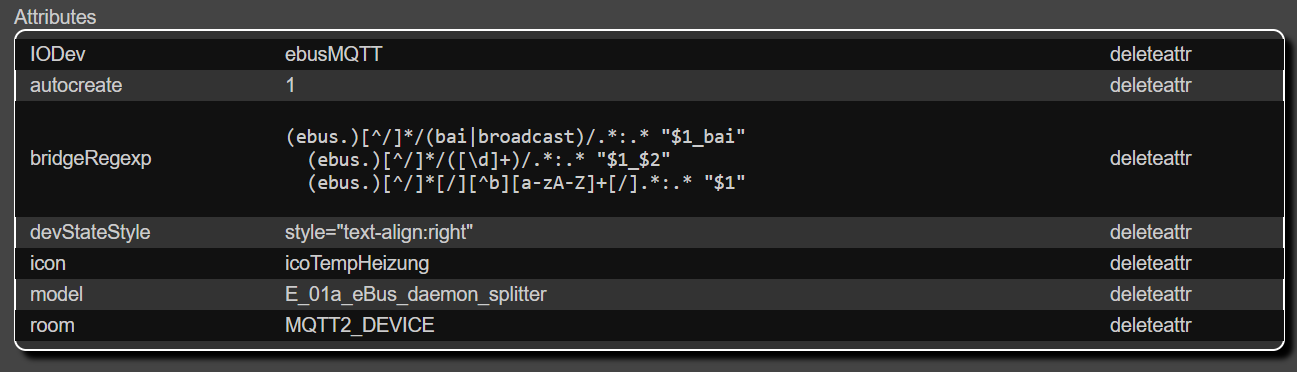The image size is (1297, 372).
Task: Select the E_01a_eBus_daemon_splitter model value
Action: pyautogui.click(x=416, y=295)
